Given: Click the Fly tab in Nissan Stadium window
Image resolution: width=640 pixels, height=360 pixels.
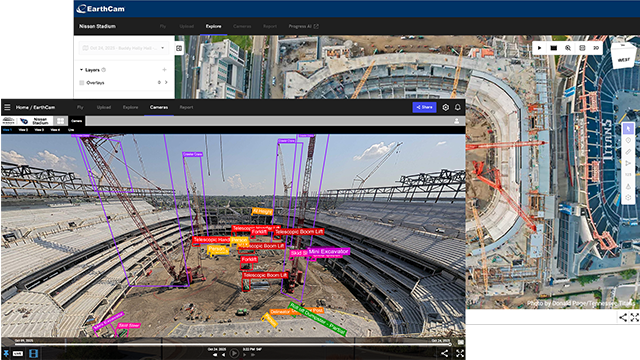Looking at the screenshot, I should (162, 26).
